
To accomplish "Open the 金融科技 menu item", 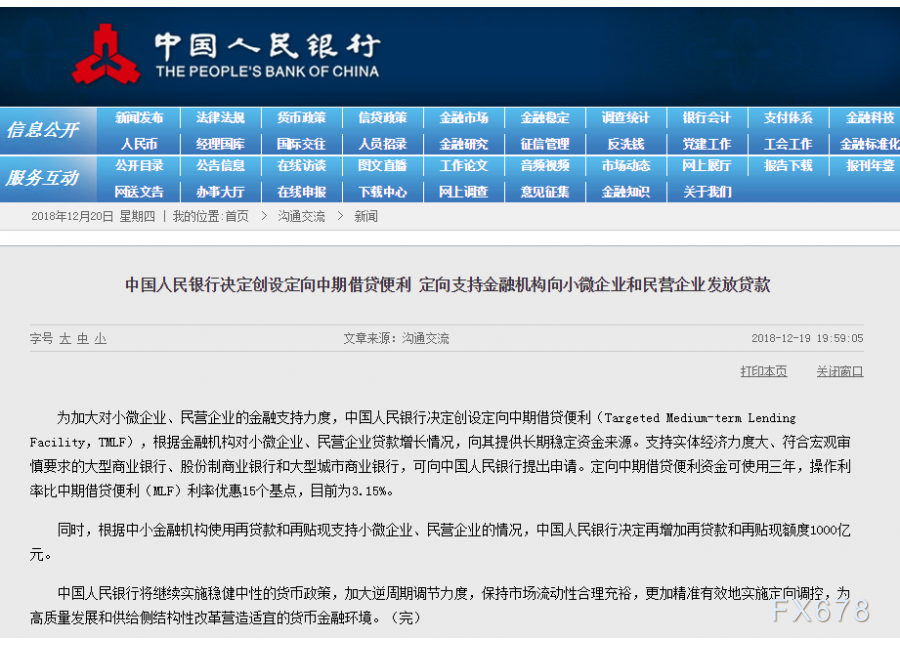I will [x=870, y=118].
